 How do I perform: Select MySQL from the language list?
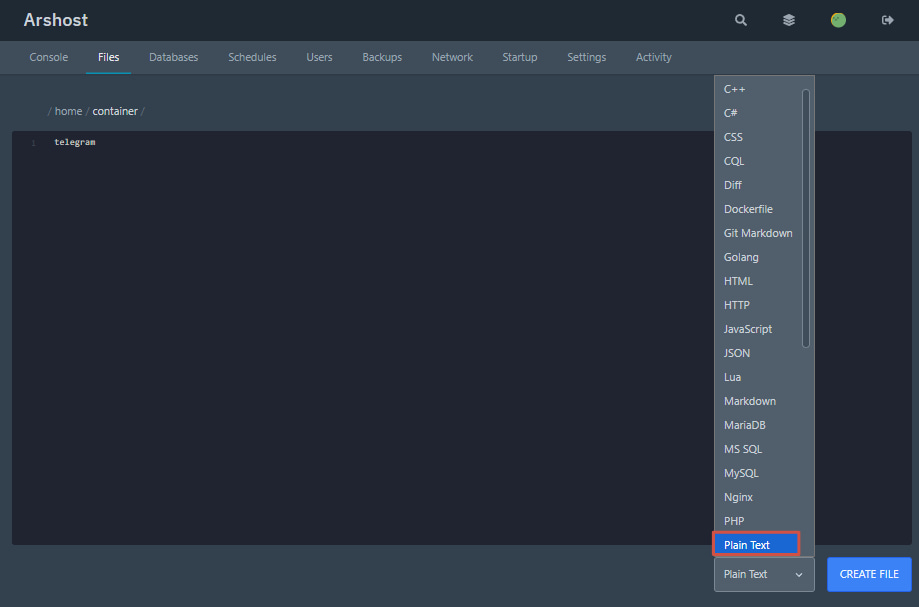[x=757, y=473]
